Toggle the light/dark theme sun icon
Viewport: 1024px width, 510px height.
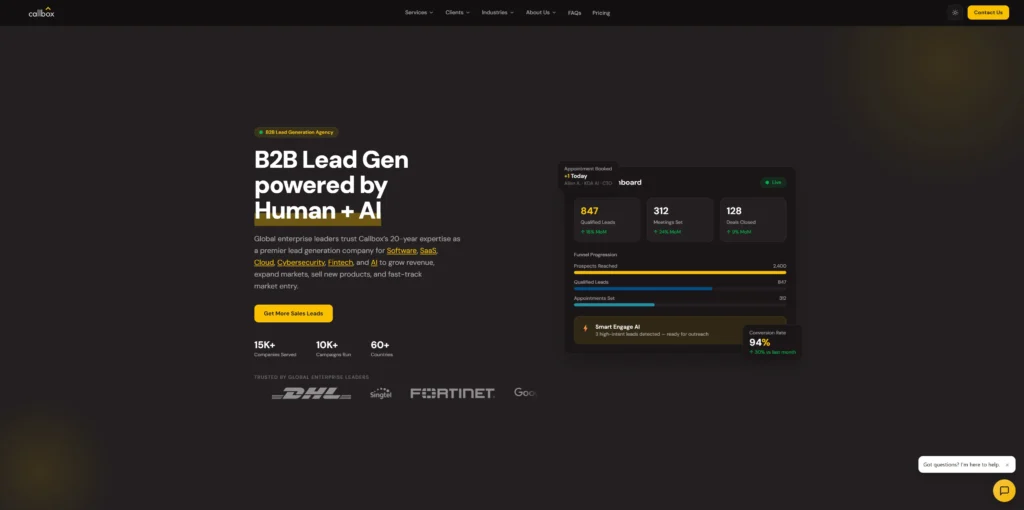pyautogui.click(x=955, y=12)
